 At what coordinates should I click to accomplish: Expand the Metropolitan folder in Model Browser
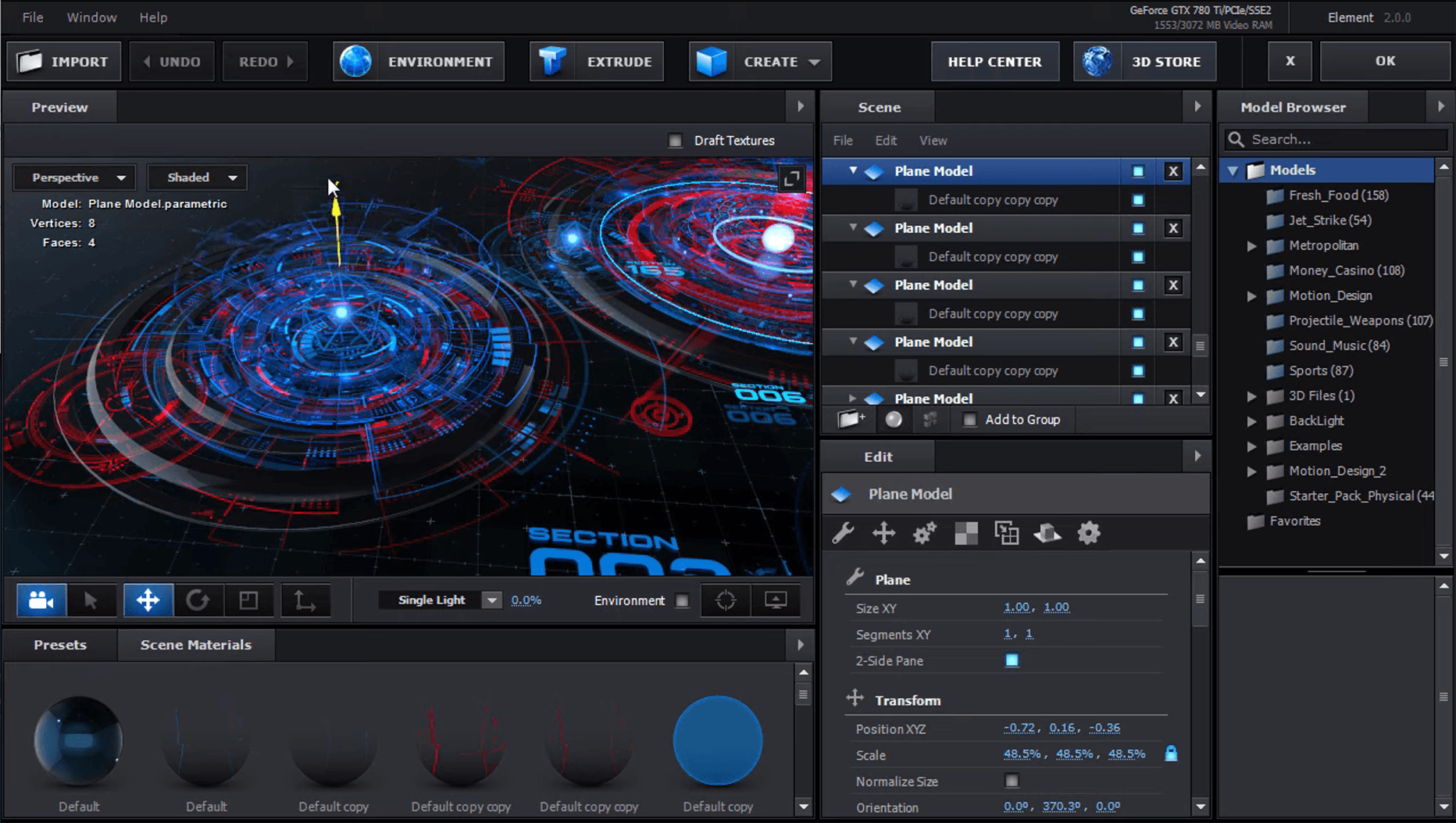1252,245
